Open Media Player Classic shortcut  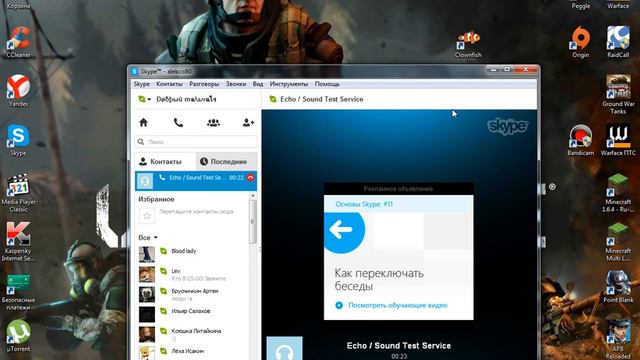click(x=18, y=193)
